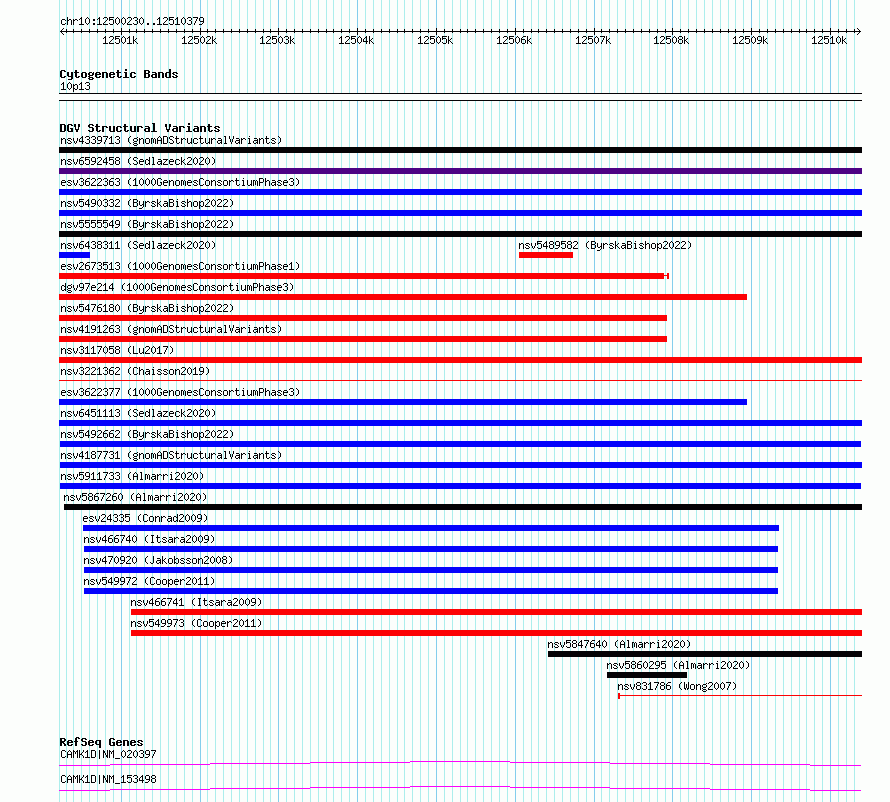Click the nsv4339713 gnomADStructuralVariants label

171,140
